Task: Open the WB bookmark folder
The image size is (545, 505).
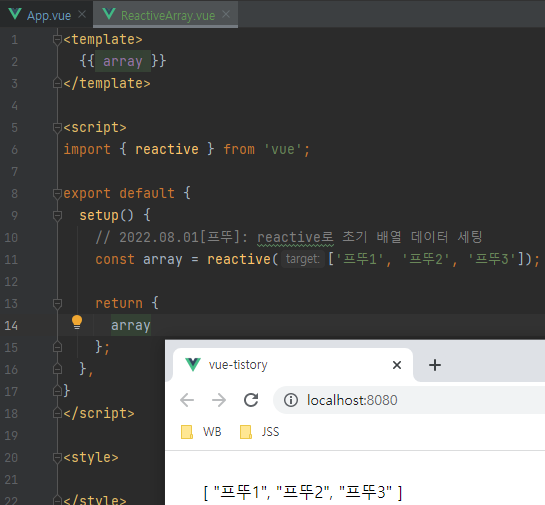Action: 201,432
